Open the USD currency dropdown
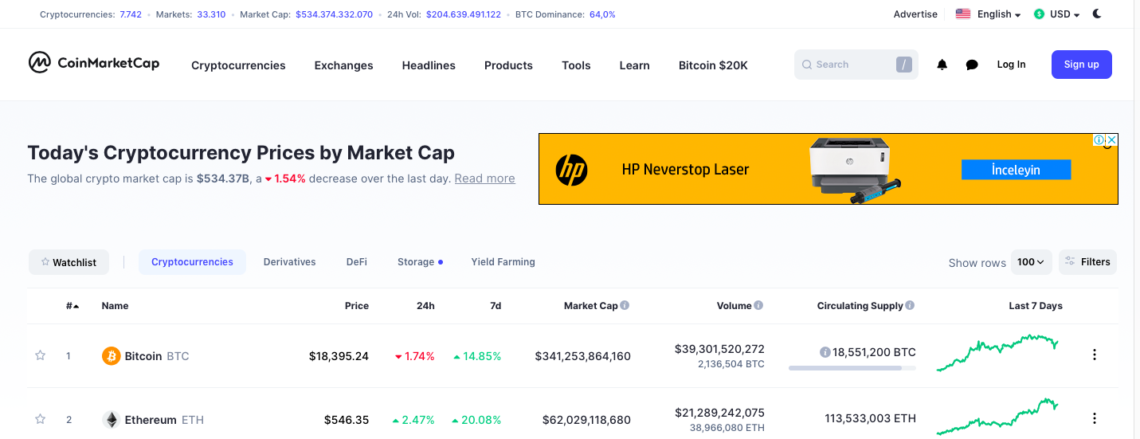This screenshot has width=1140, height=439. [x=1057, y=15]
